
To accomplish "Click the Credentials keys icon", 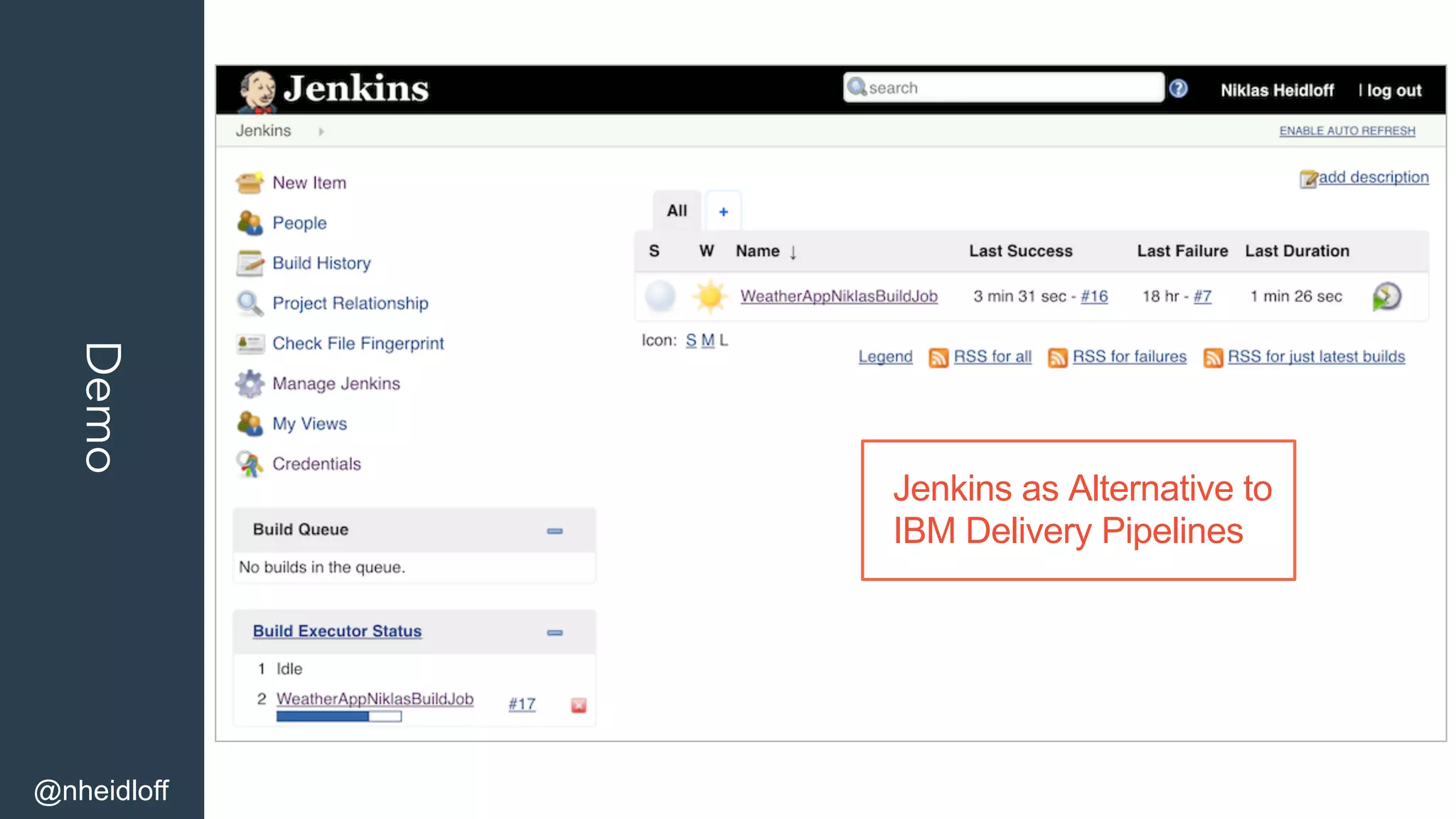I will click(x=250, y=464).
